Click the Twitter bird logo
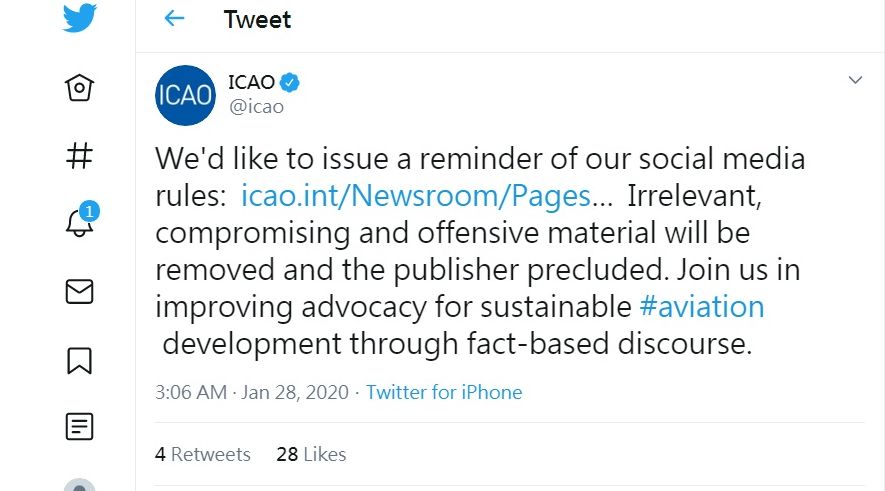 click(79, 18)
